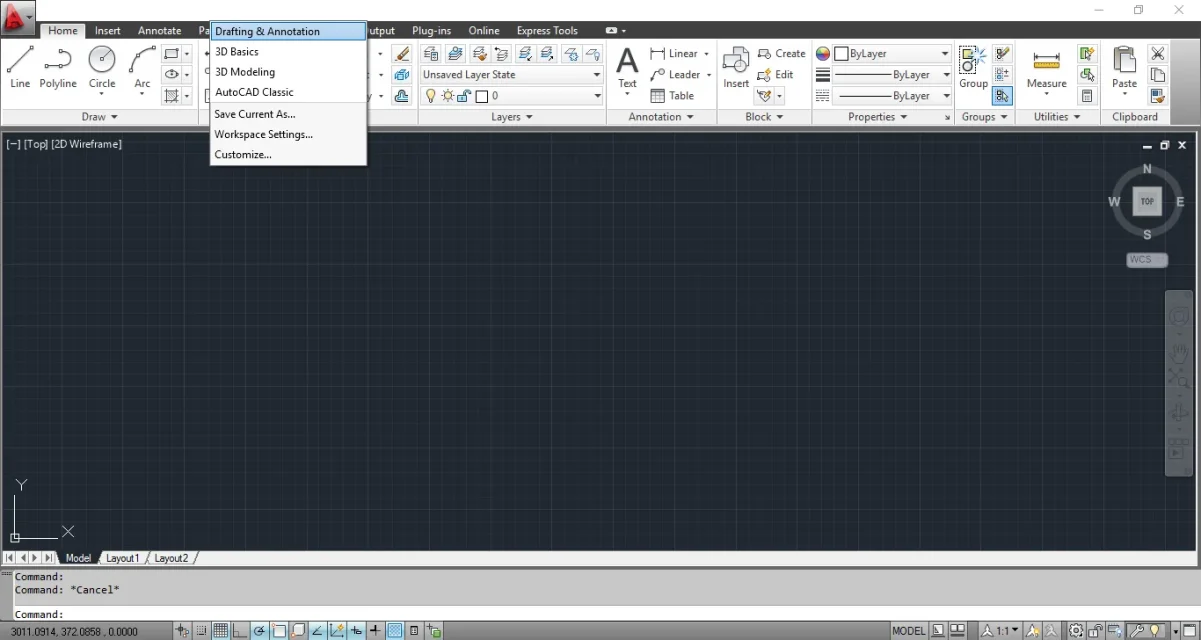Switch to the Annotate ribbon tab
Image resolution: width=1201 pixels, height=640 pixels.
pyautogui.click(x=160, y=31)
